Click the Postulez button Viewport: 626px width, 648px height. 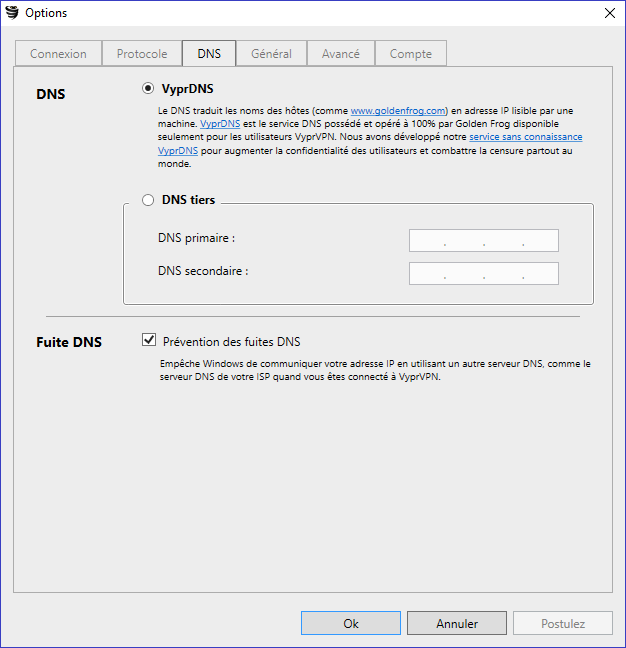tap(563, 623)
